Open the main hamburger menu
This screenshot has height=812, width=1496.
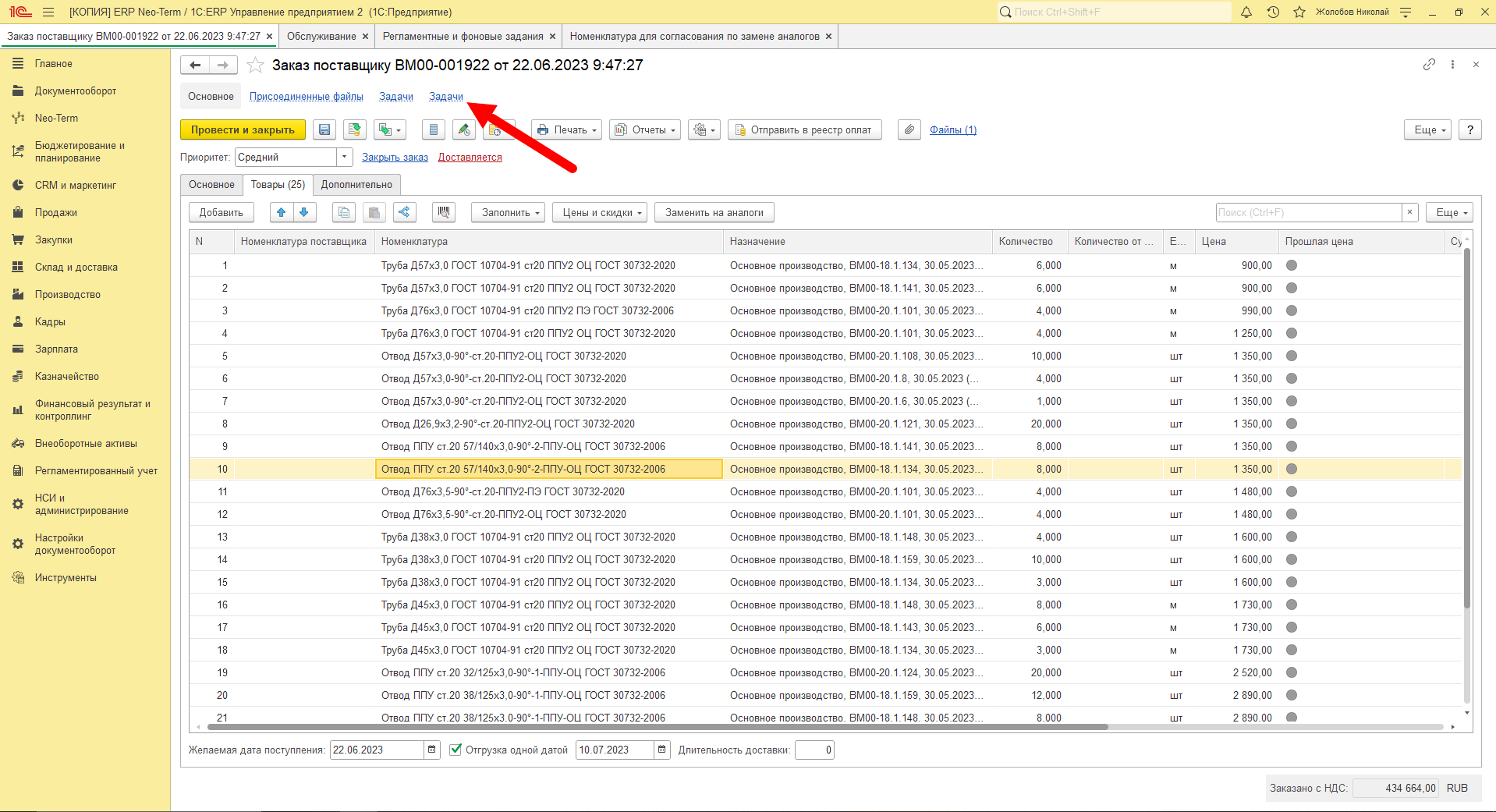point(48,12)
